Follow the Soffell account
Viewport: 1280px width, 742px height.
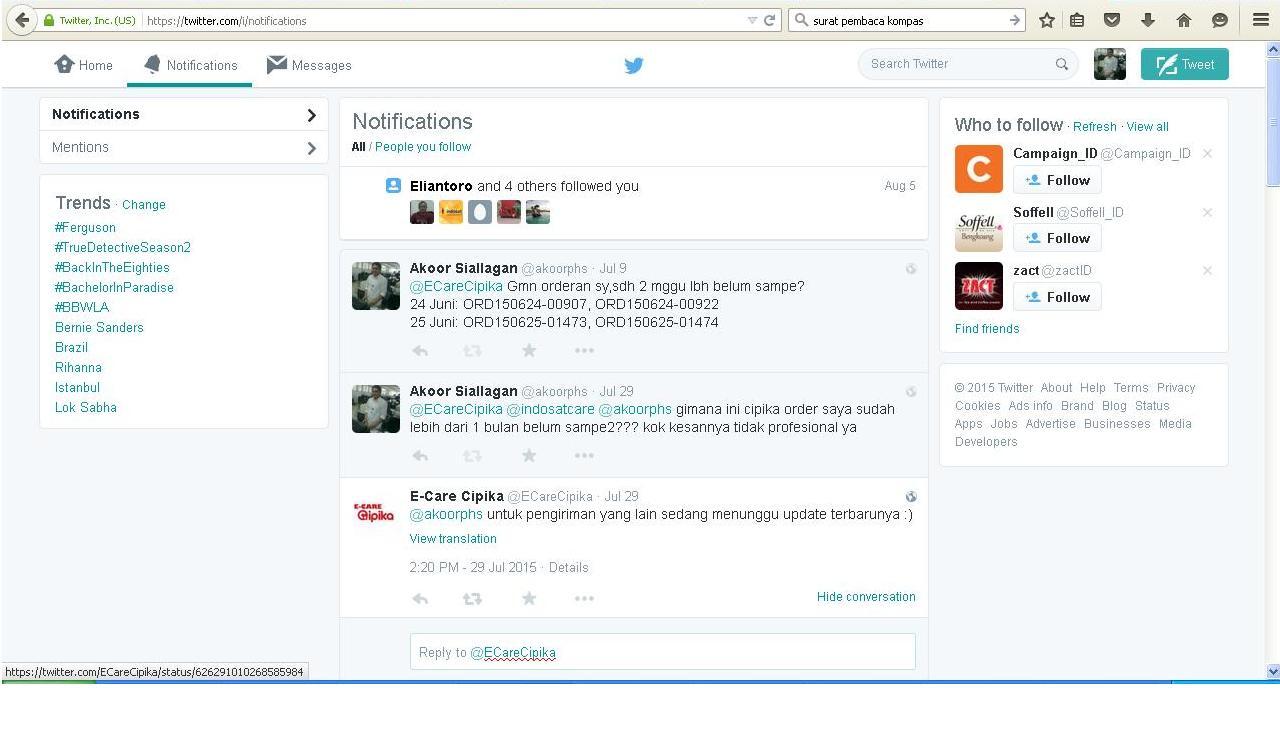[1057, 238]
